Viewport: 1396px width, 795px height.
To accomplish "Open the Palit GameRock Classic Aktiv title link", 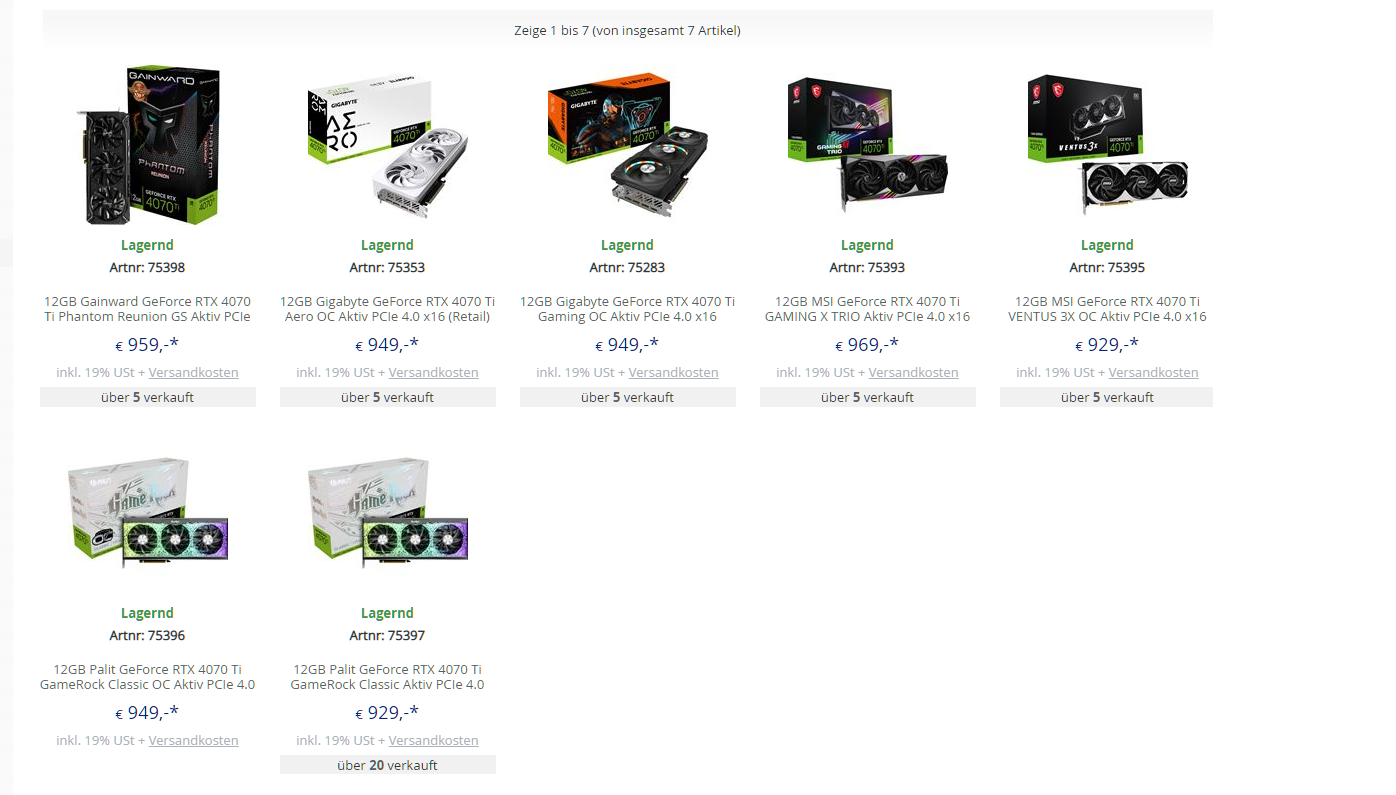I will [x=387, y=677].
